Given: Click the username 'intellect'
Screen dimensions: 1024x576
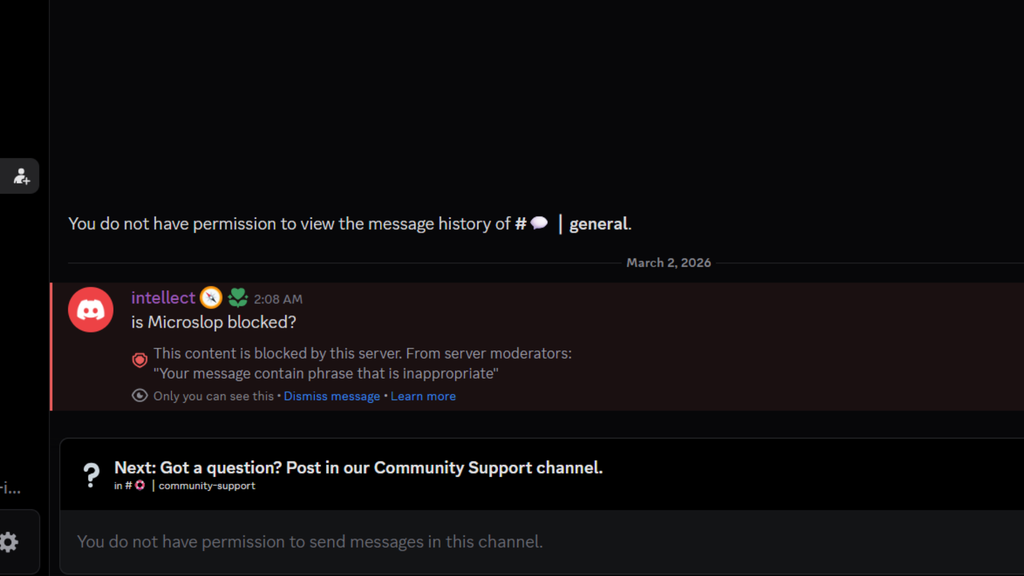Looking at the screenshot, I should point(163,298).
